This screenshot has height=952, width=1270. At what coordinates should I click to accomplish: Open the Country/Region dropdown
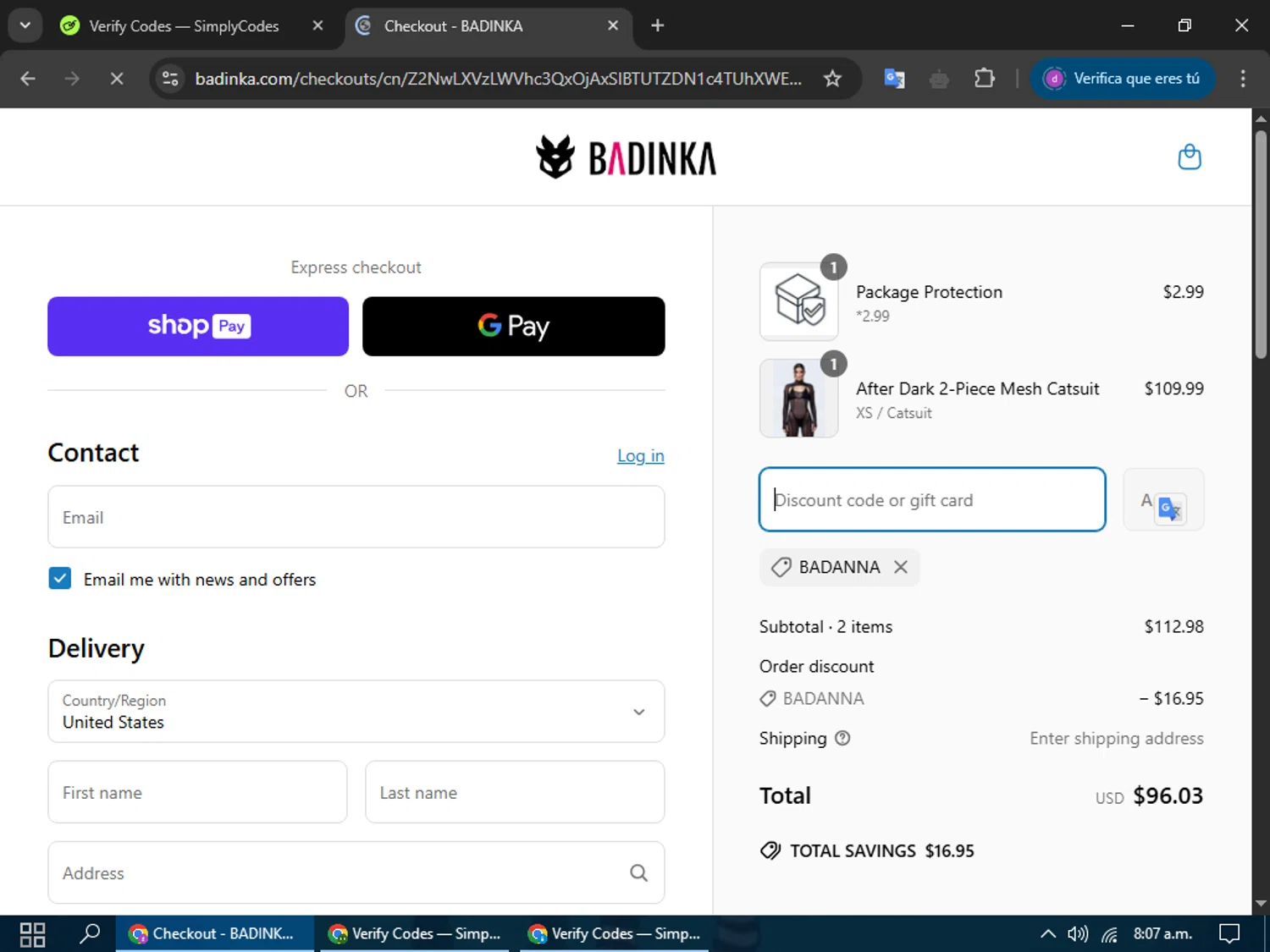[x=356, y=712]
